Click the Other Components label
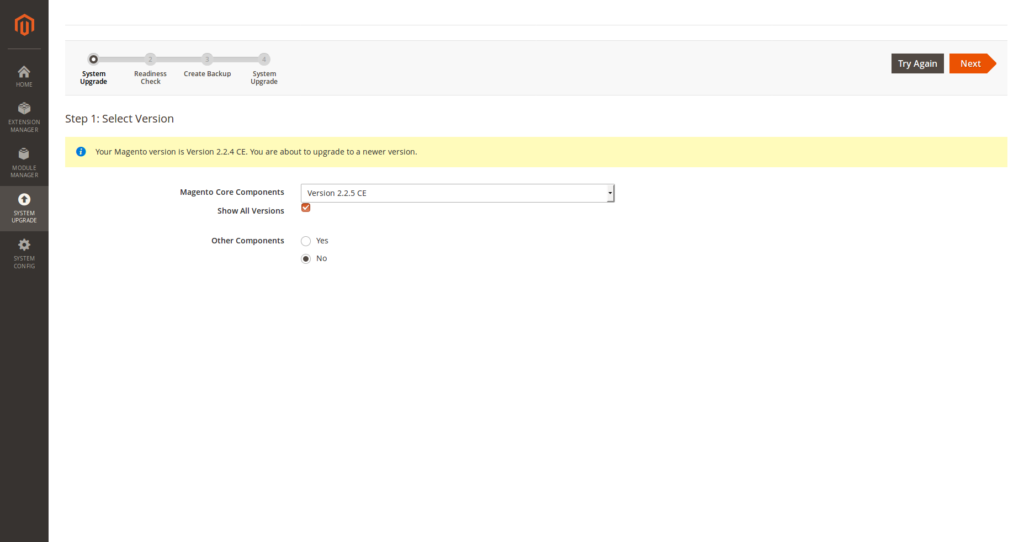 (x=248, y=241)
